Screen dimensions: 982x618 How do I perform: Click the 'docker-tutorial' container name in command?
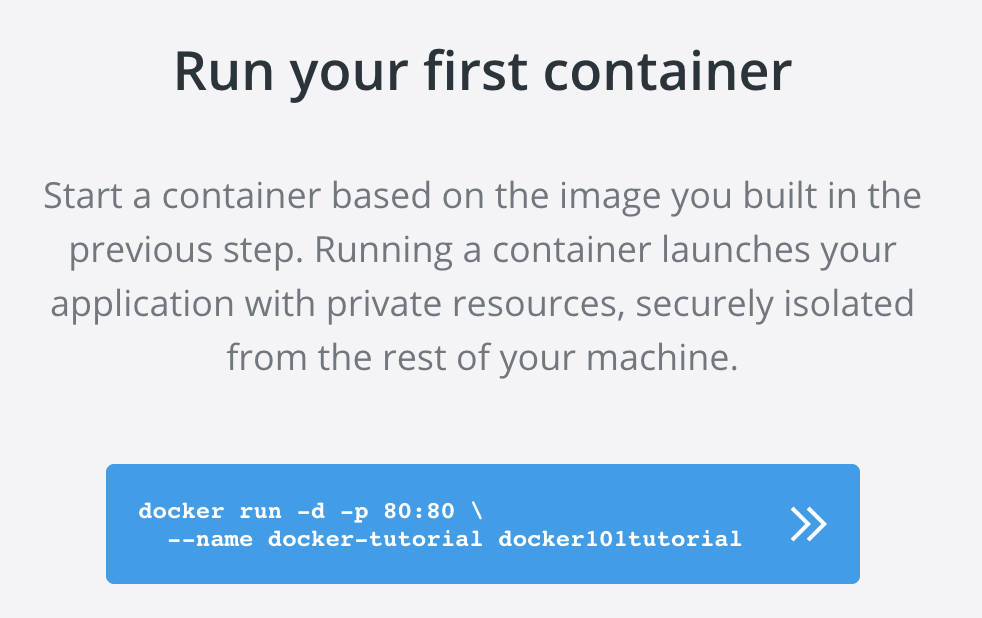tap(375, 539)
